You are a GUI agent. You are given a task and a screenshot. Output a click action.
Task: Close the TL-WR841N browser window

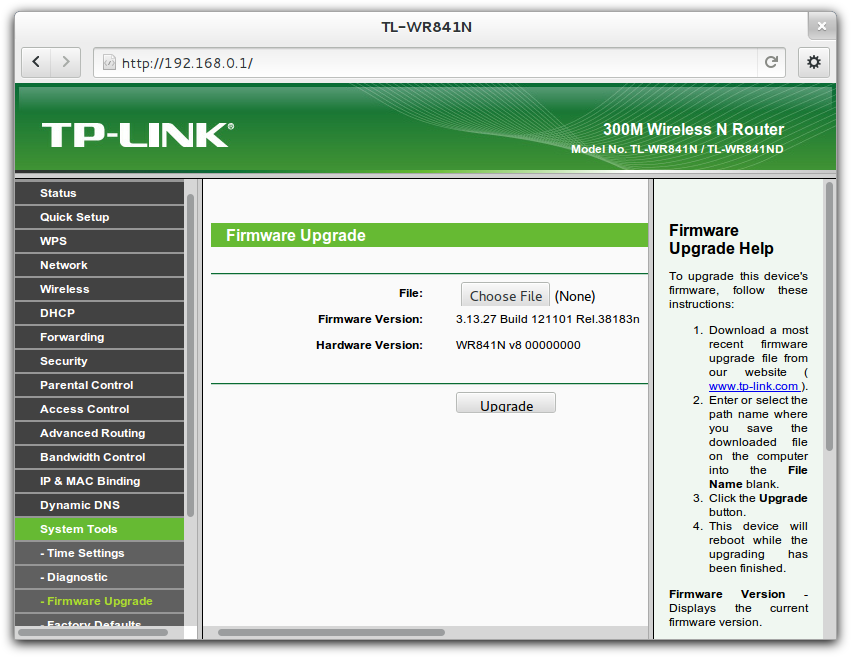coord(822,26)
